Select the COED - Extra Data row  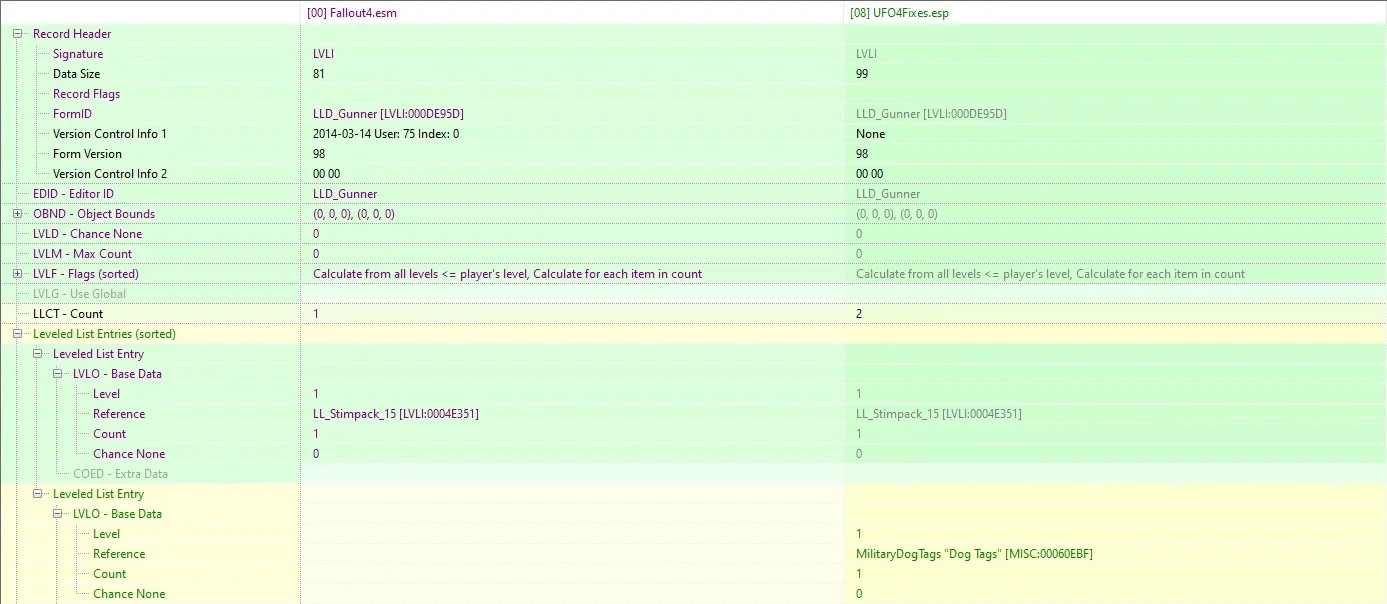pos(120,474)
